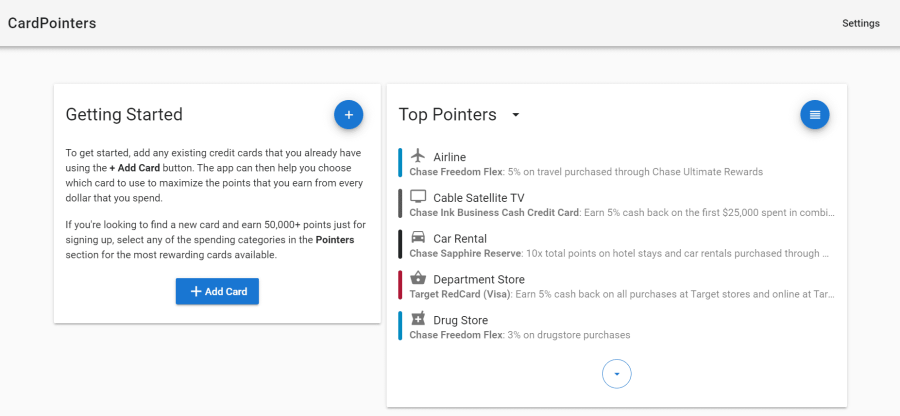This screenshot has width=900, height=416.
Task: Open the Chase Freedom Flex airline pointer
Action: 616,163
